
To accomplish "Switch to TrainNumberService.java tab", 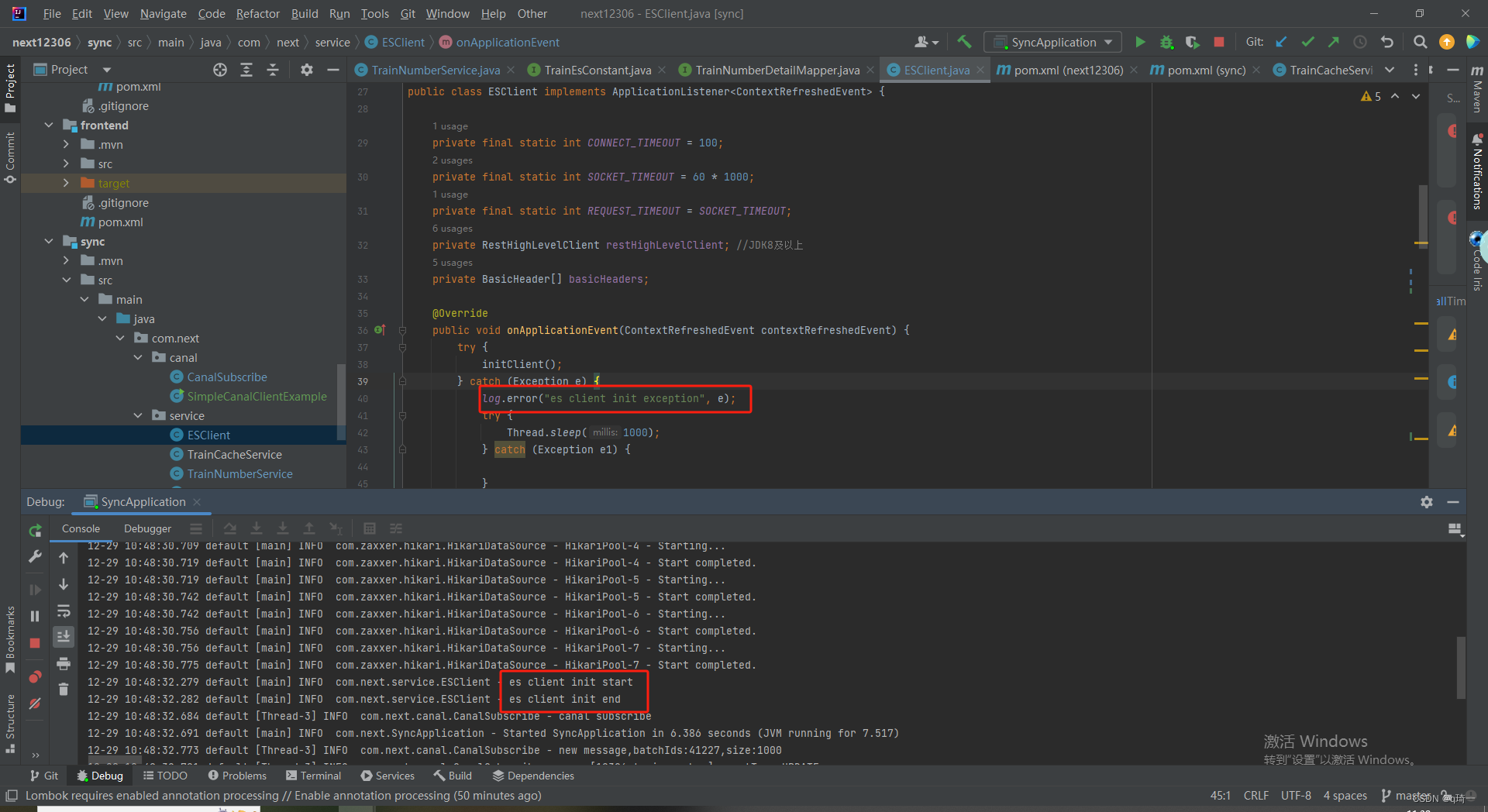I will (435, 70).
